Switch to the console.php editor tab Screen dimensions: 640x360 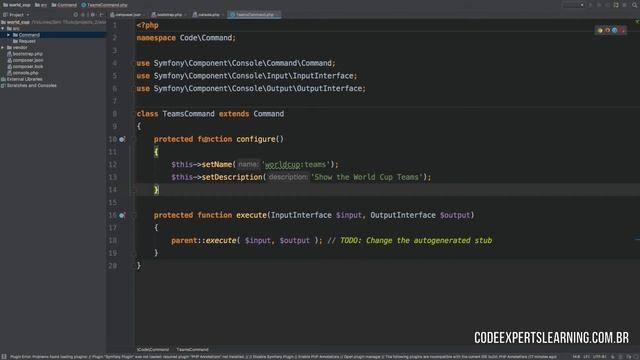209,15
